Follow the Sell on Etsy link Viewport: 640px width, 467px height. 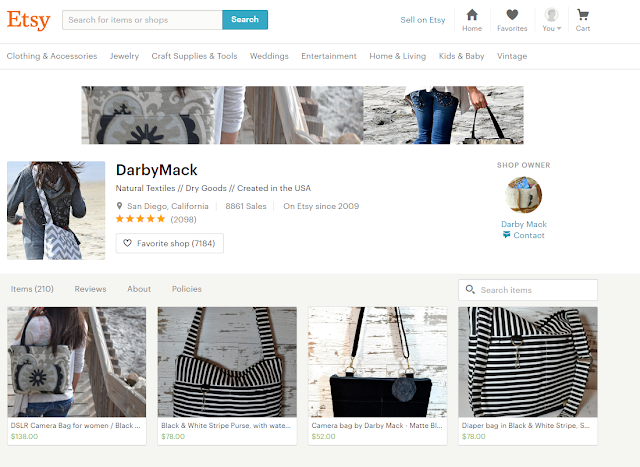[422, 20]
